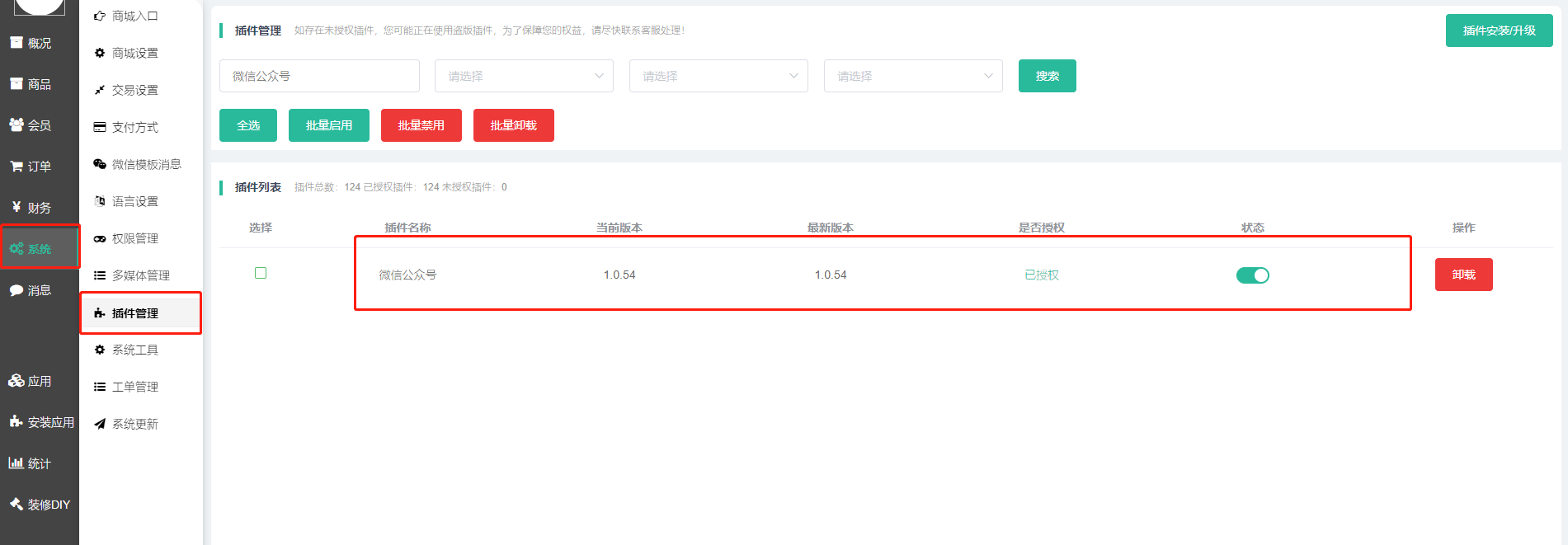The height and width of the screenshot is (545, 1568).
Task: Open the 插件管理 submenu item
Action: pos(135,313)
